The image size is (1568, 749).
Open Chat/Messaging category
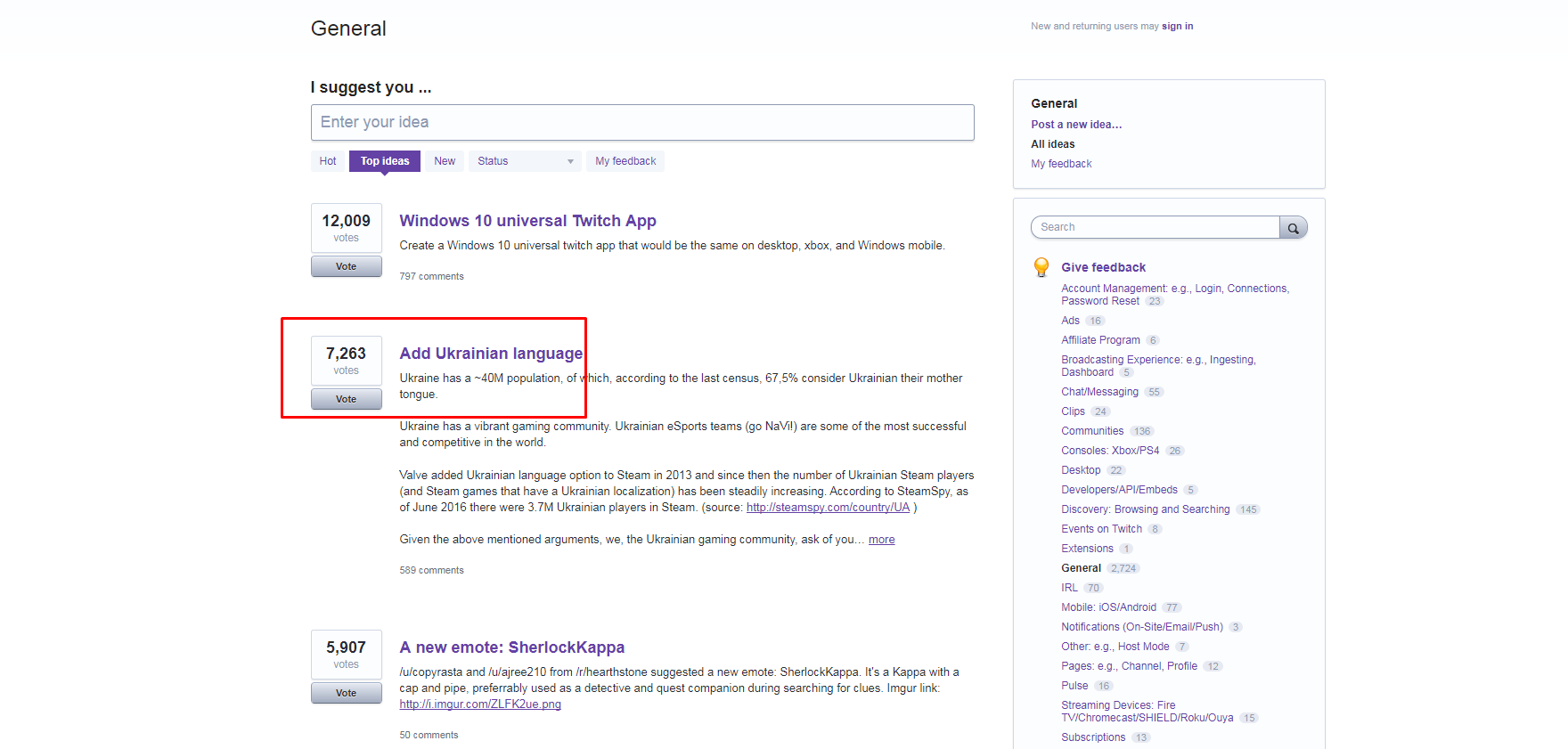pos(1099,392)
